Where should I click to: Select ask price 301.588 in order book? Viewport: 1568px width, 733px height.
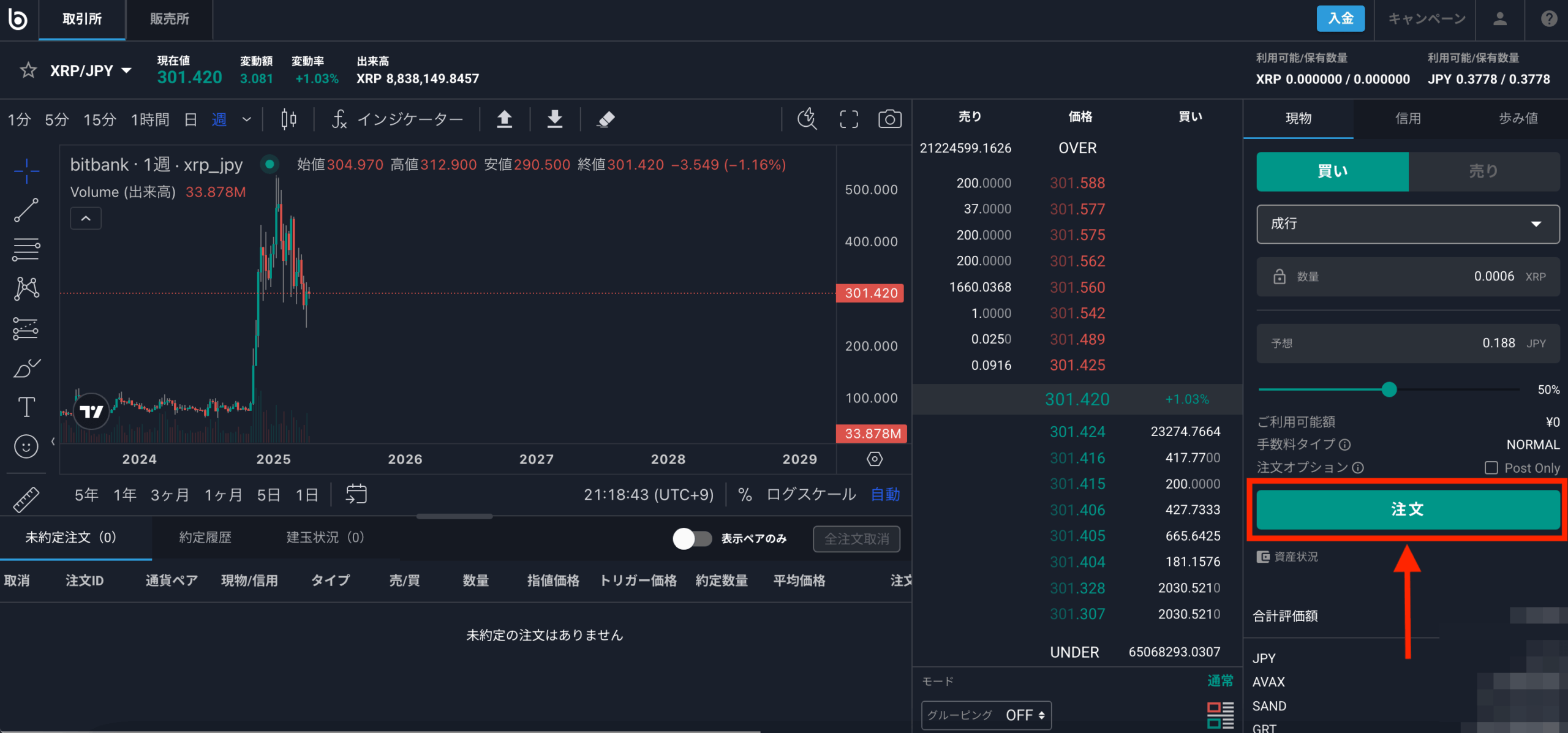(x=1077, y=183)
